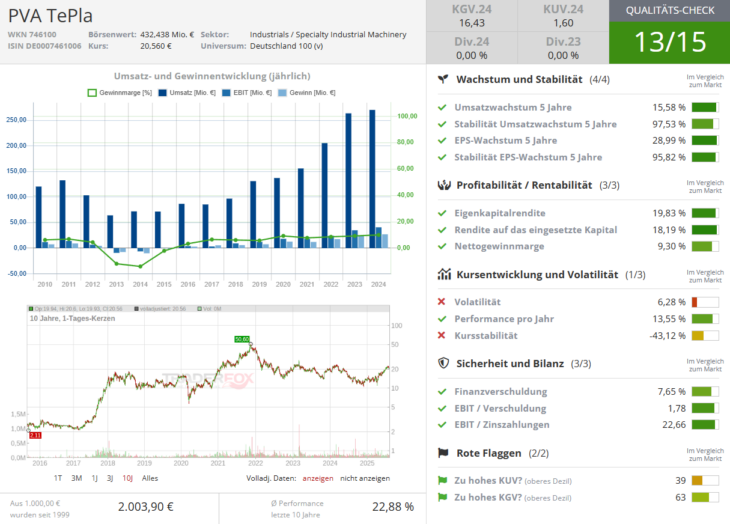Click the KGV.24 value tile
The image size is (730, 524).
[x=472, y=16]
